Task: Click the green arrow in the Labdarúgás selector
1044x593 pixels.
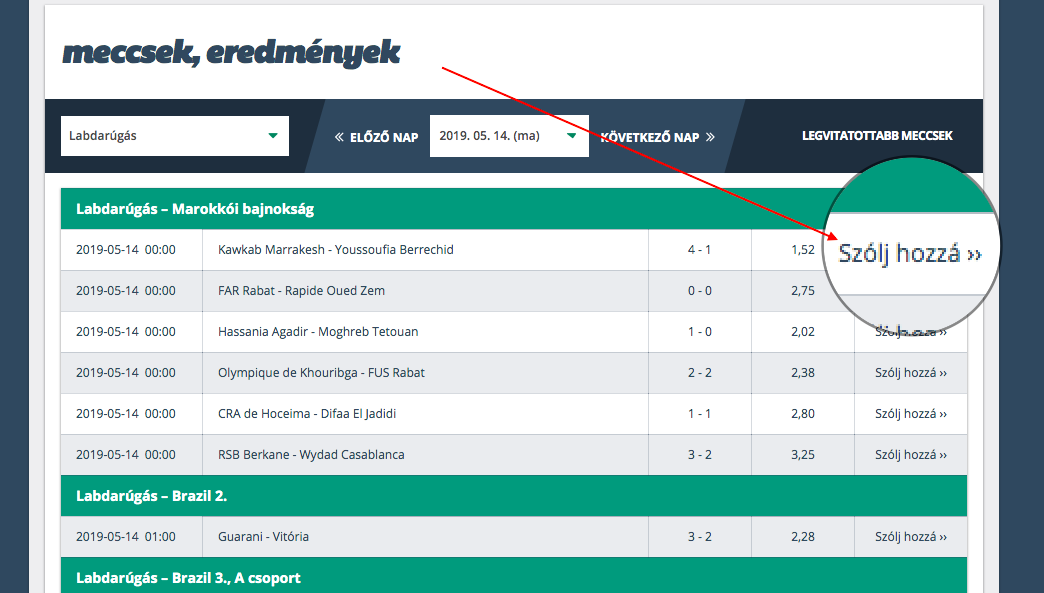Action: 272,136
